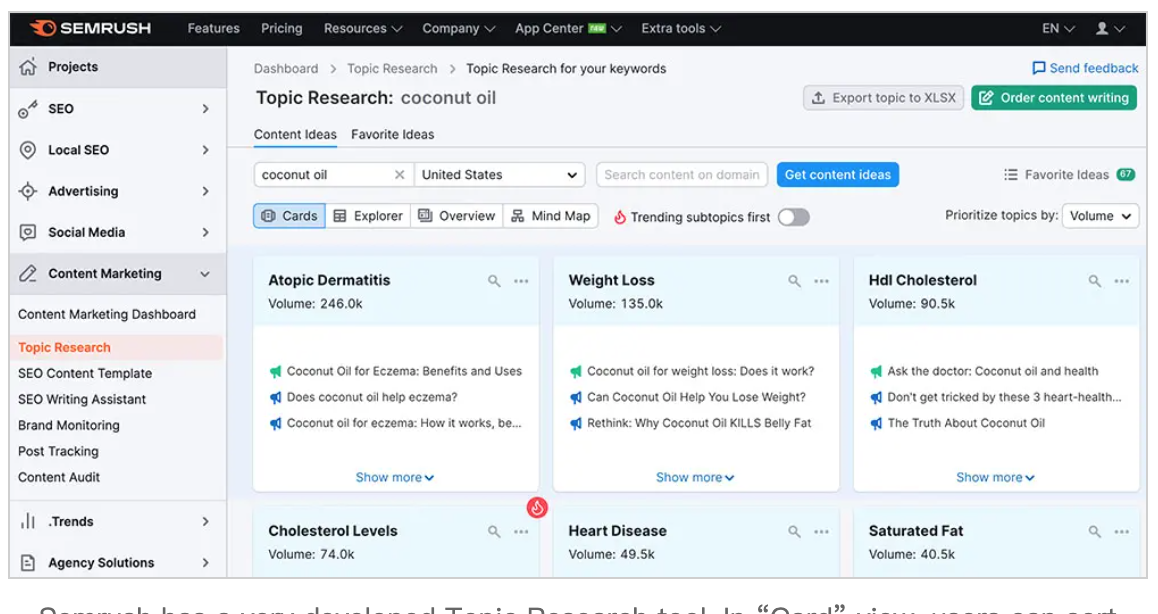Go to Topic Research breadcrumb
The width and height of the screenshot is (1158, 614).
[x=392, y=69]
